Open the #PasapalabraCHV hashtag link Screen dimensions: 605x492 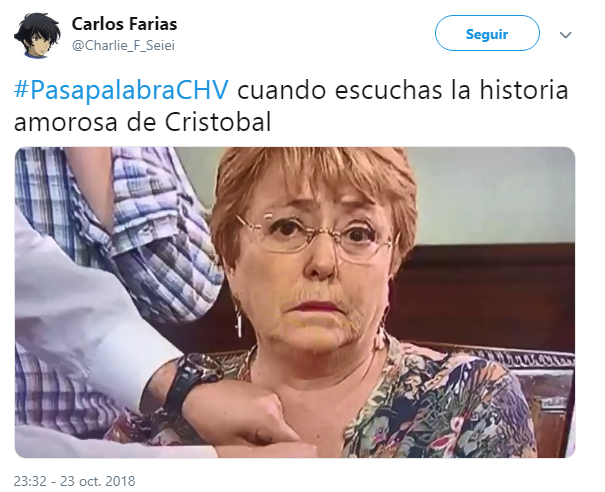(x=122, y=90)
